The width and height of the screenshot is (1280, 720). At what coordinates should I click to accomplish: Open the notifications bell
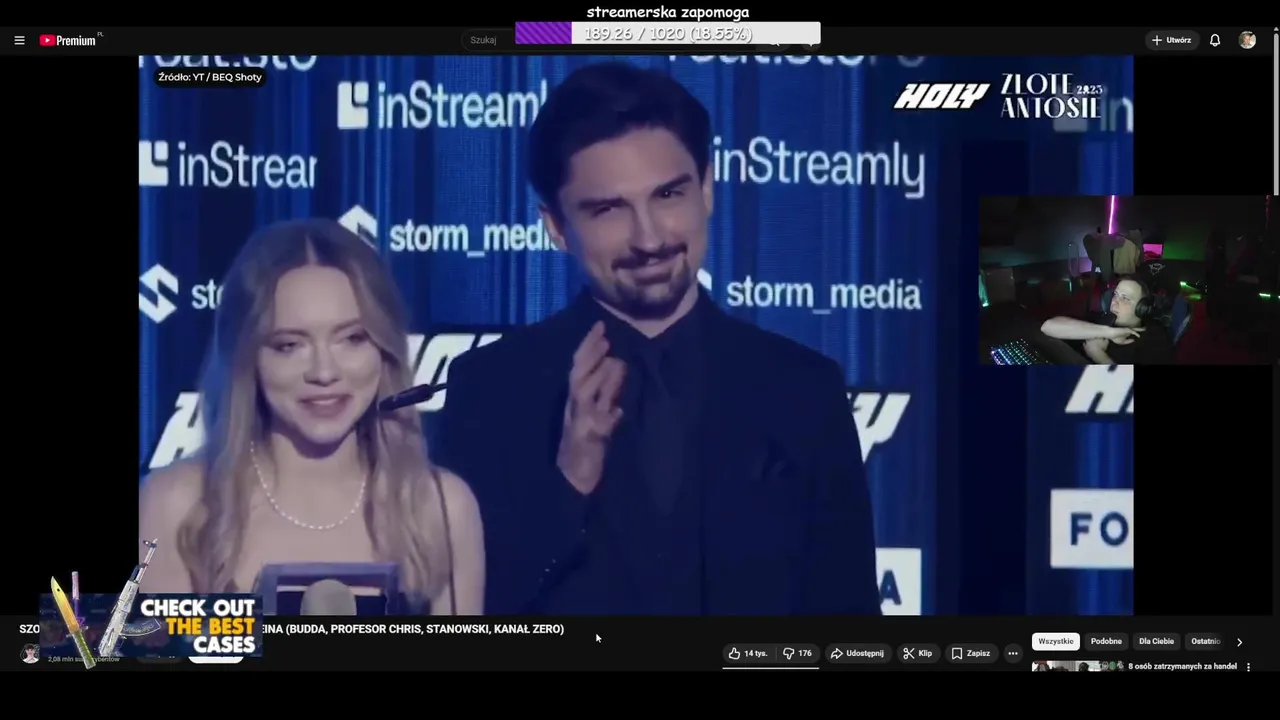click(x=1215, y=40)
